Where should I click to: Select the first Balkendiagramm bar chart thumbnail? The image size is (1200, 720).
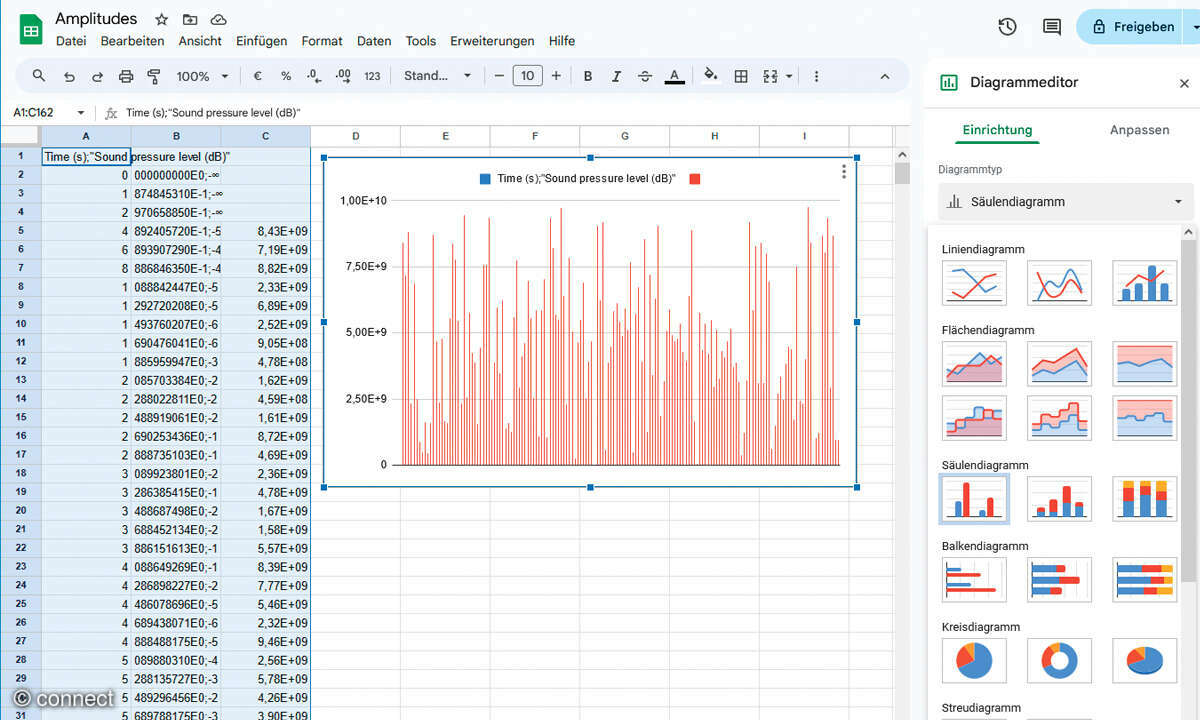point(975,580)
